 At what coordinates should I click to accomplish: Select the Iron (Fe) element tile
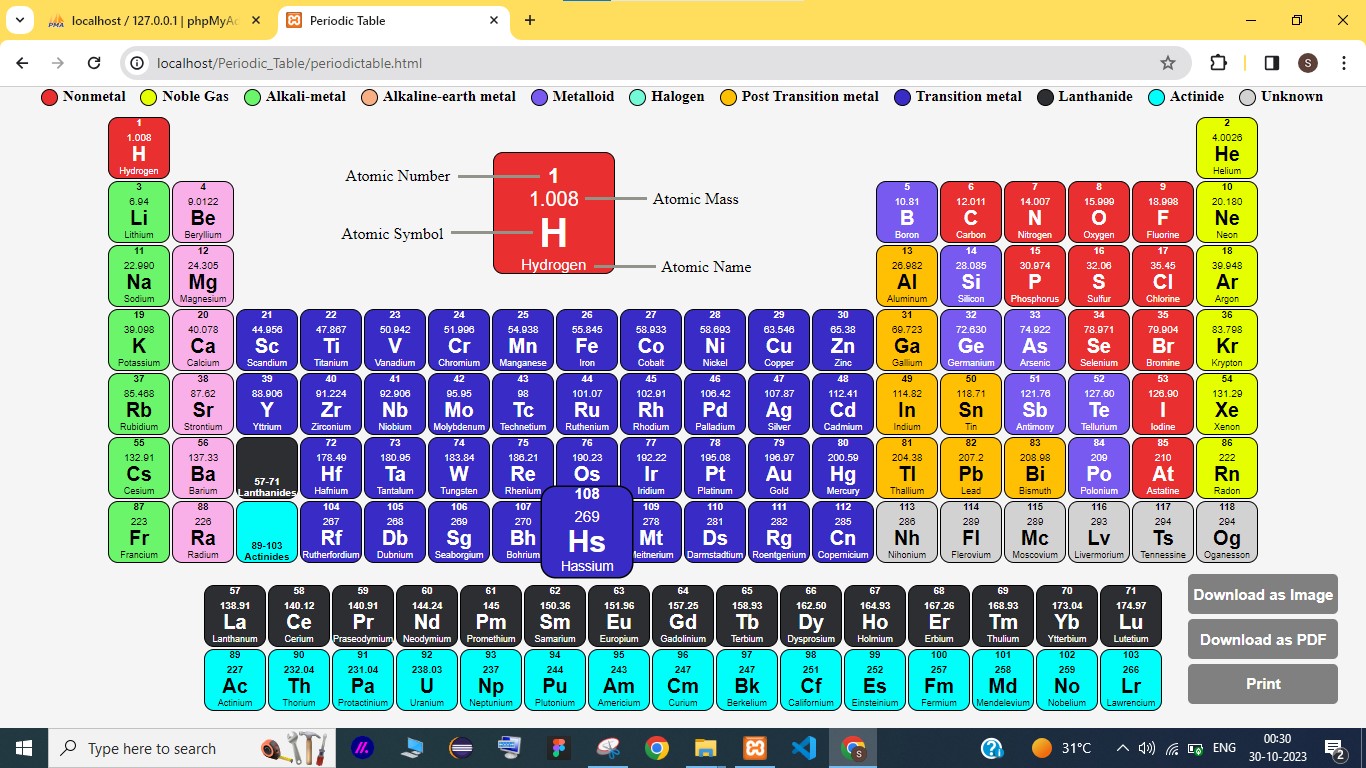[587, 340]
